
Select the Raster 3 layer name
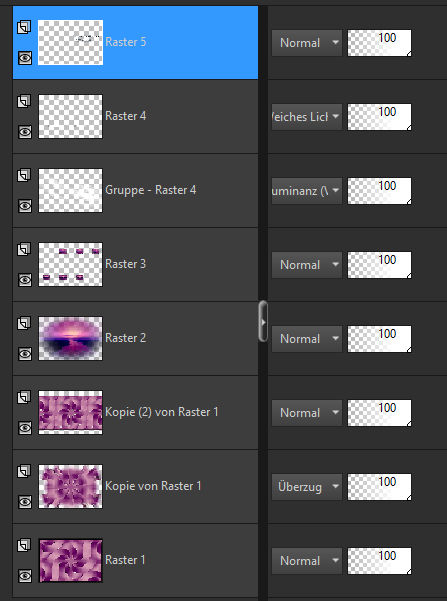(125, 264)
